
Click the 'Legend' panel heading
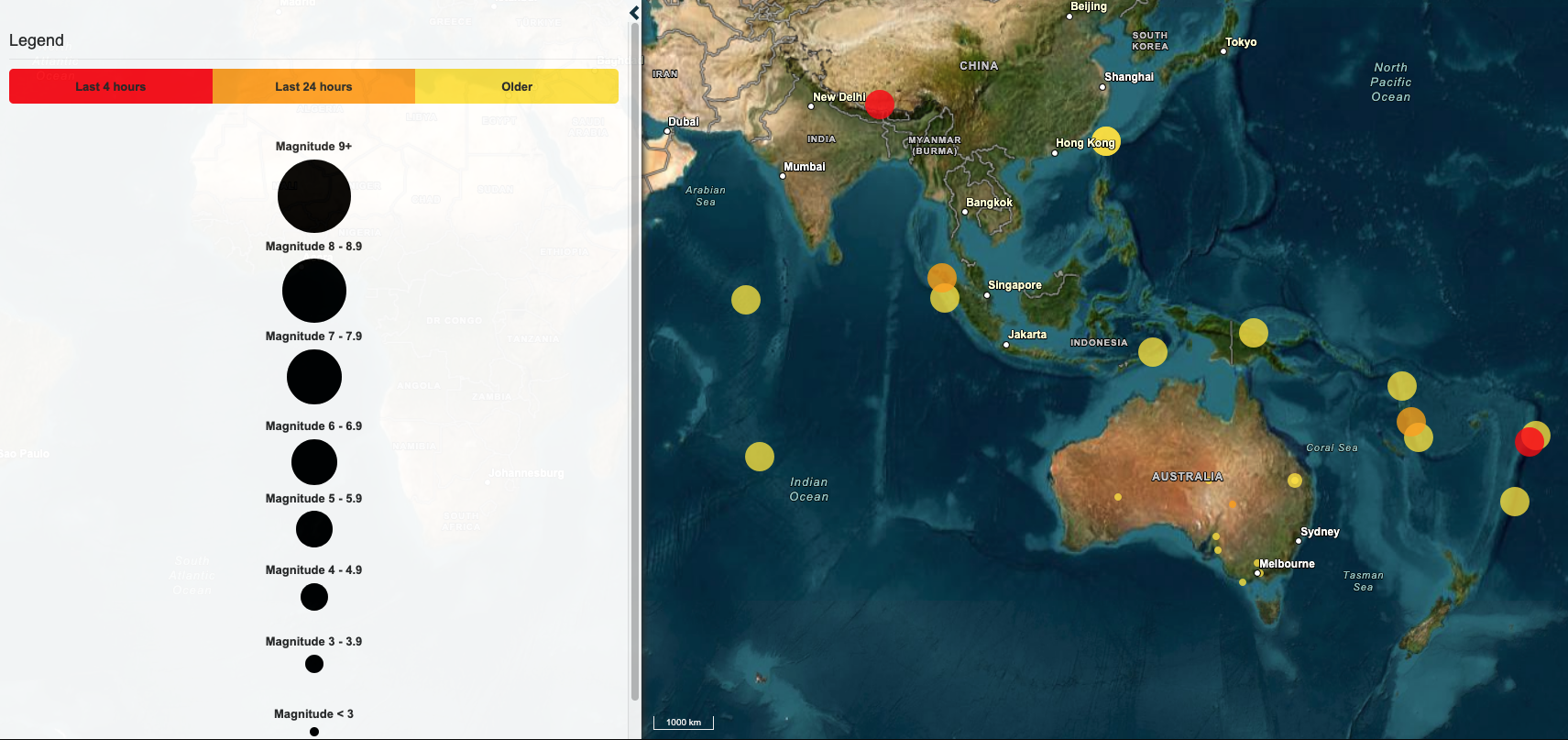[37, 40]
